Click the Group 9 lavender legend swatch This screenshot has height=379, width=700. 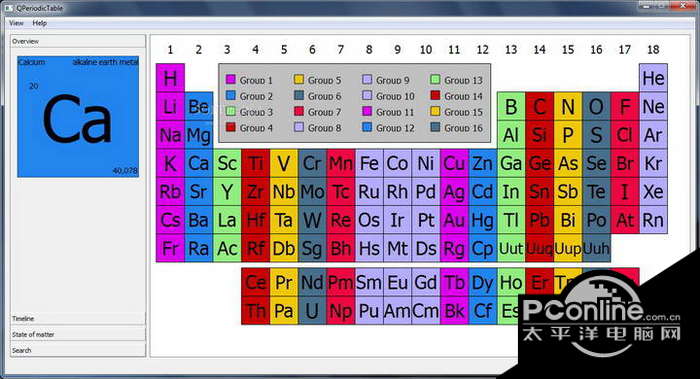367,79
